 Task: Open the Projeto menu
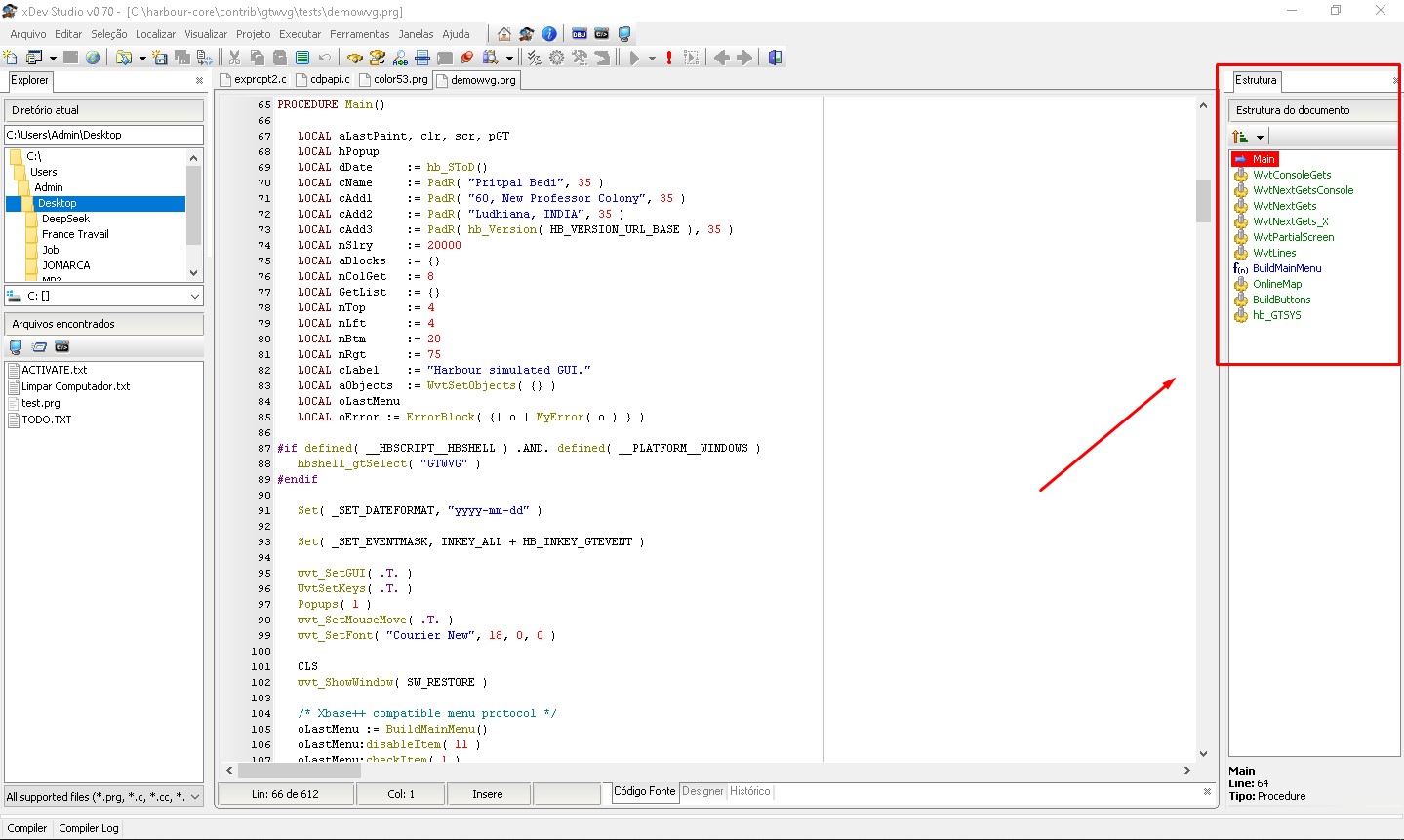[253, 34]
